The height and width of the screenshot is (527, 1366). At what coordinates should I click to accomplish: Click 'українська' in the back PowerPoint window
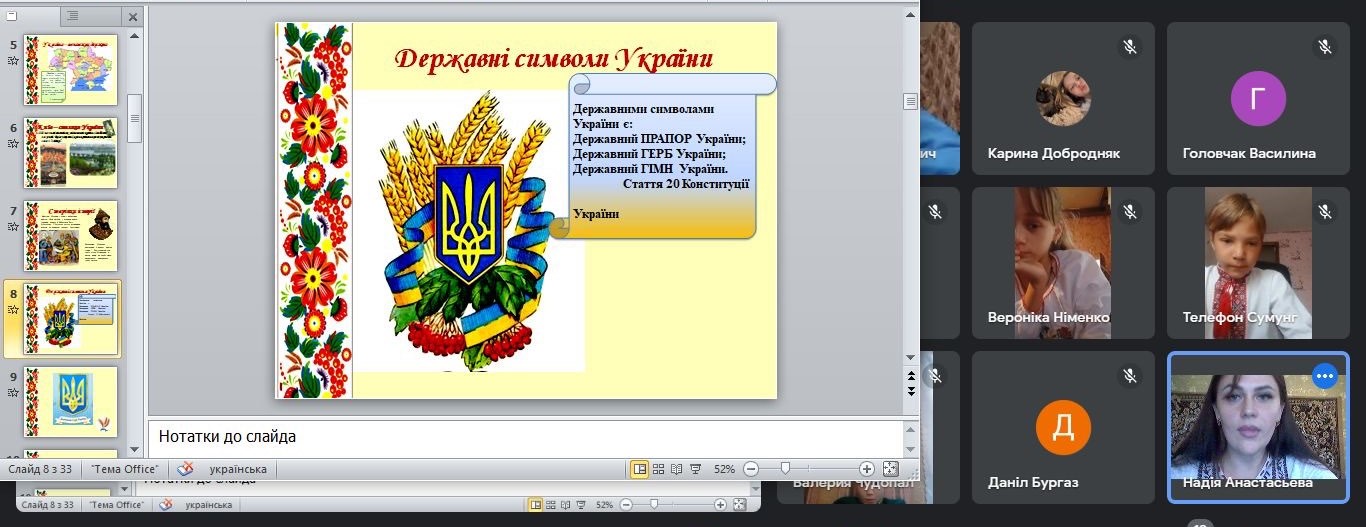click(x=209, y=505)
